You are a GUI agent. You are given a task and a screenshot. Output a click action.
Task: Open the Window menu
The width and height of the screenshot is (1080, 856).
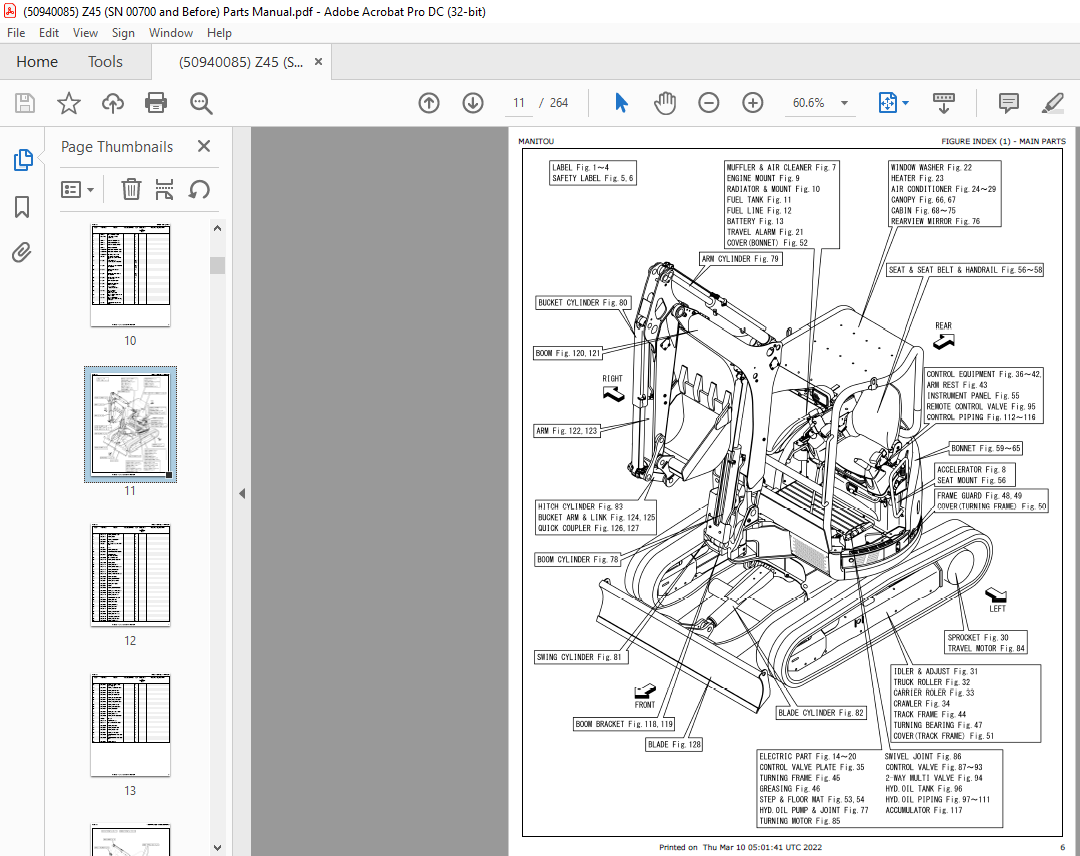pyautogui.click(x=171, y=33)
